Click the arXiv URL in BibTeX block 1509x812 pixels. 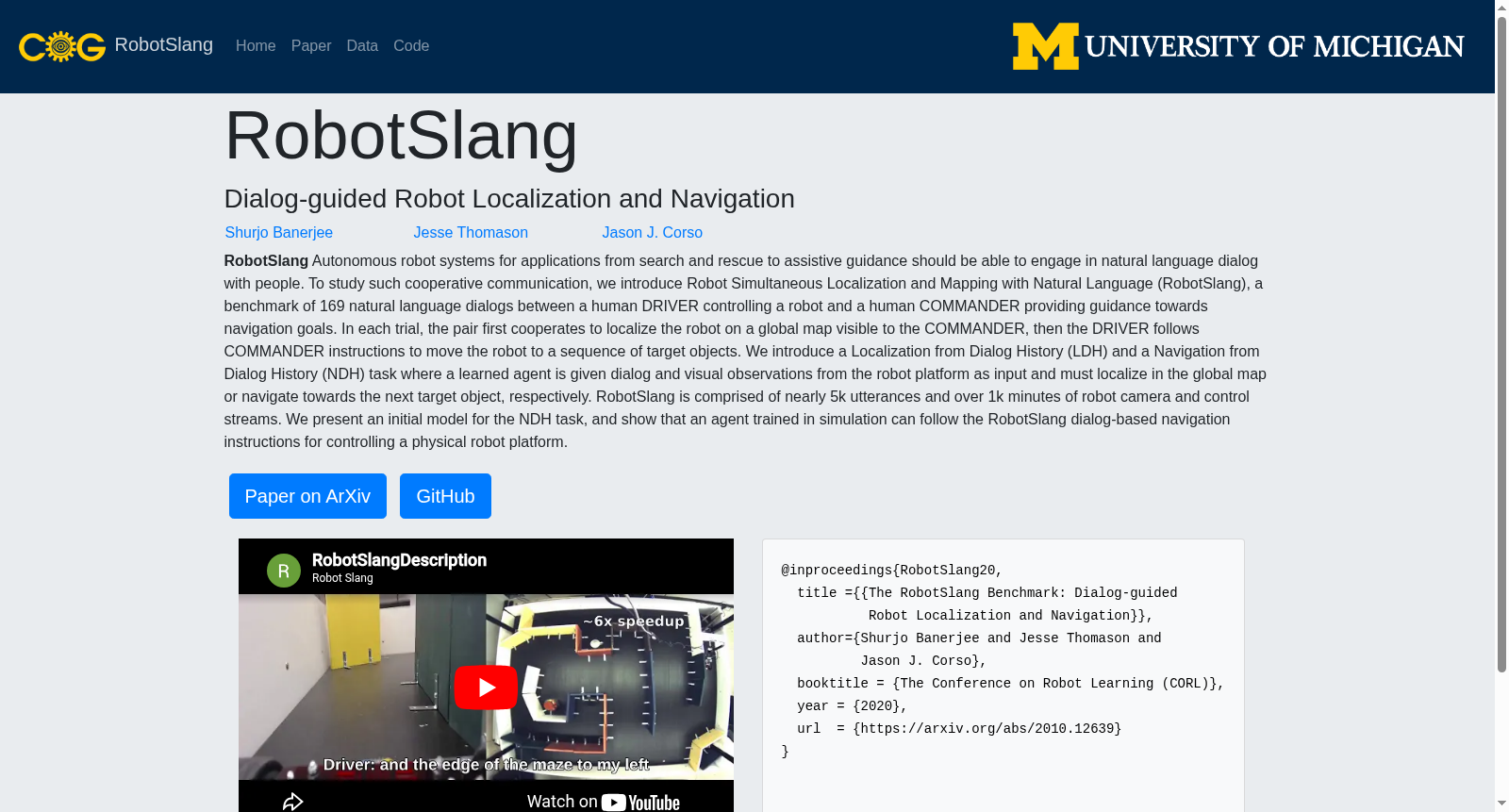pyautogui.click(x=987, y=729)
